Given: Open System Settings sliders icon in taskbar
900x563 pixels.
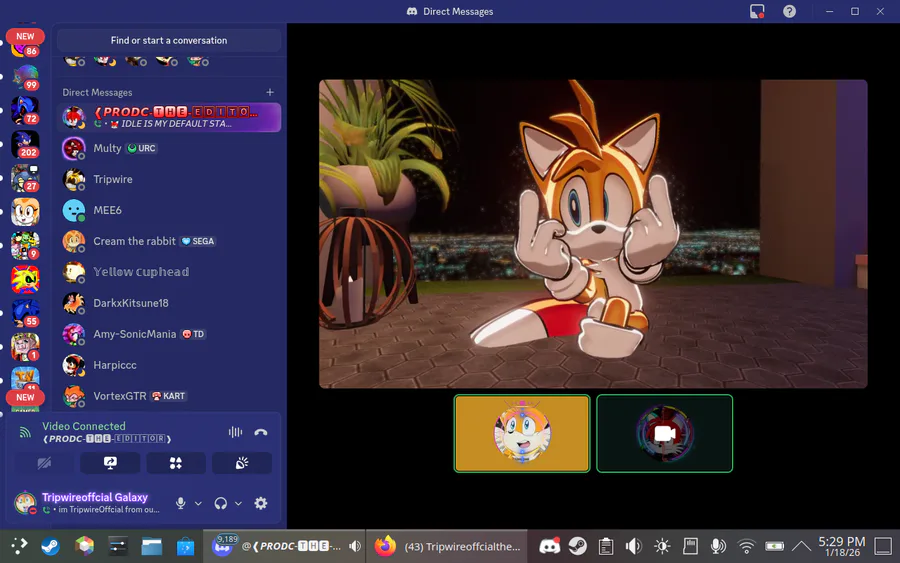Looking at the screenshot, I should [x=118, y=546].
